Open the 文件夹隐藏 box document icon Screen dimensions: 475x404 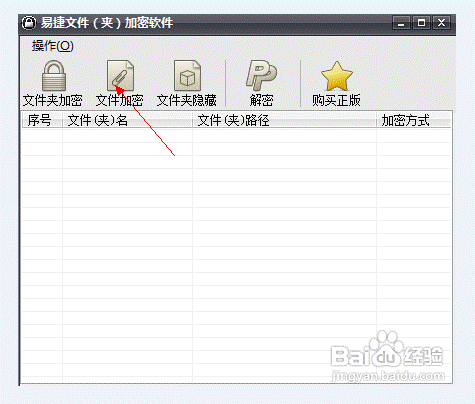(187, 75)
